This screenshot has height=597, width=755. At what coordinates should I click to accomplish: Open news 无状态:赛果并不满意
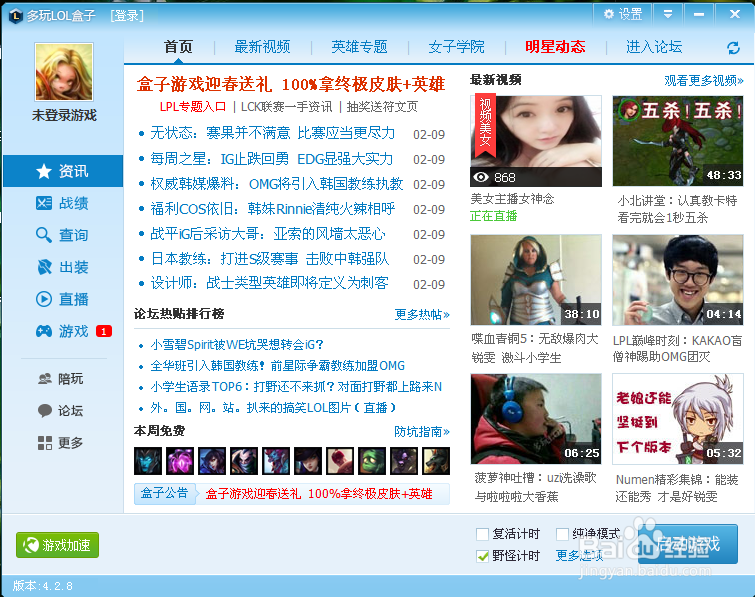273,133
